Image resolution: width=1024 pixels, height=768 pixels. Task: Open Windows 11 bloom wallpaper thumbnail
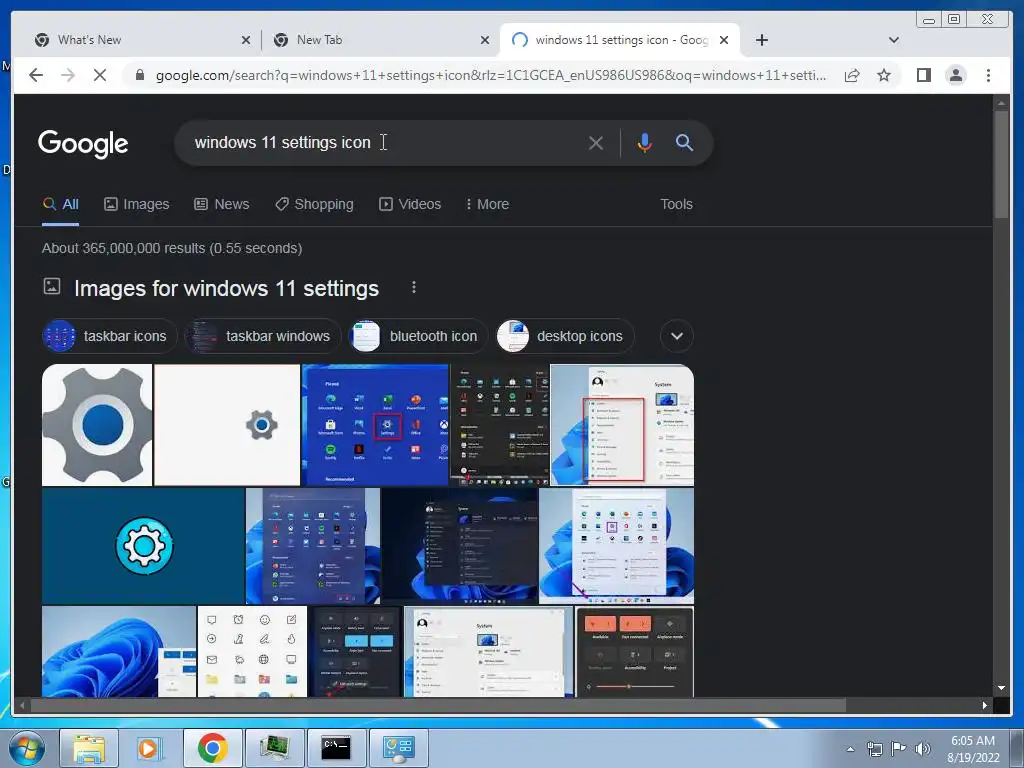pos(119,652)
